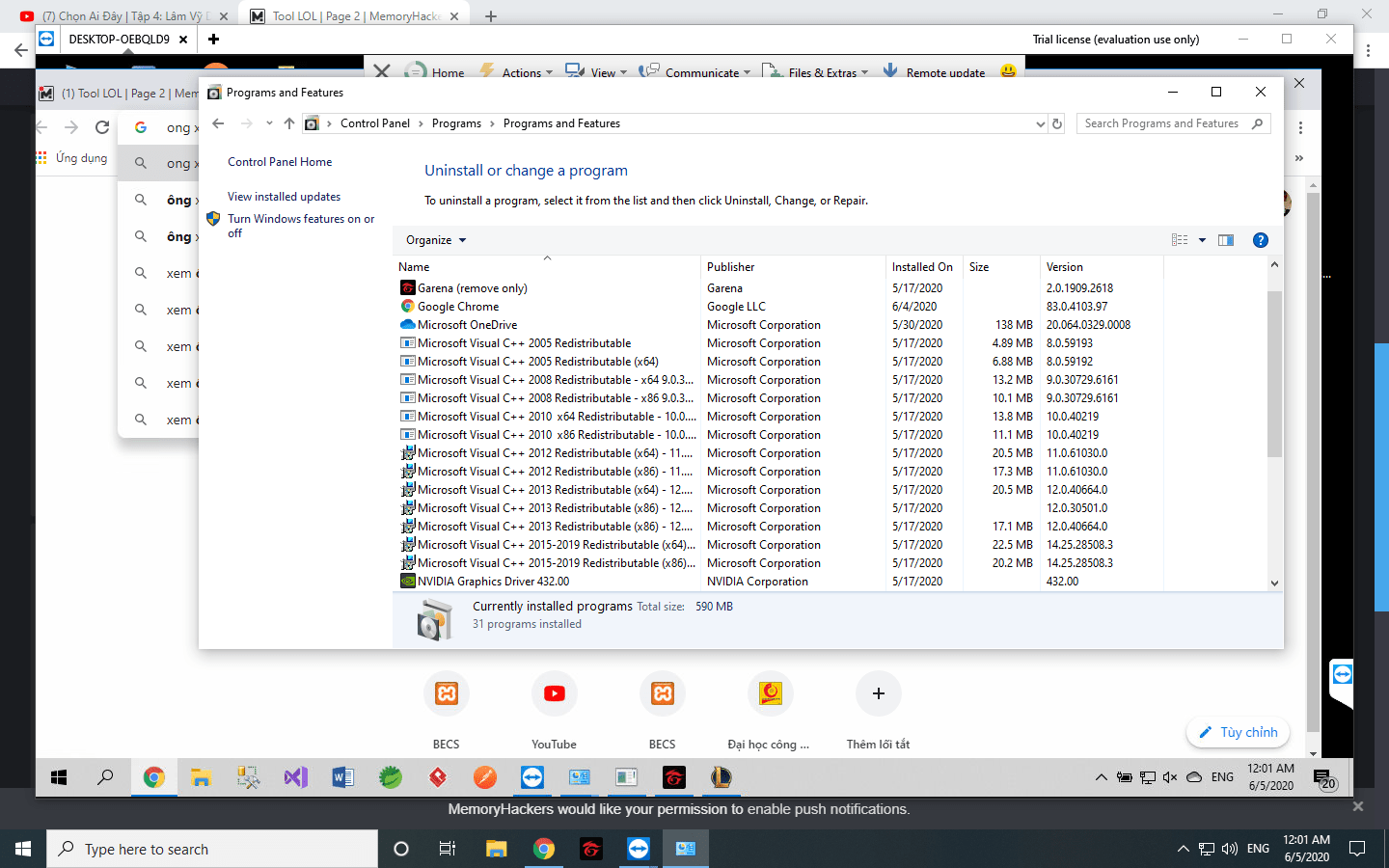This screenshot has height=868, width=1389.
Task: Open the remote desktop notification center icon
Action: [x=1322, y=777]
